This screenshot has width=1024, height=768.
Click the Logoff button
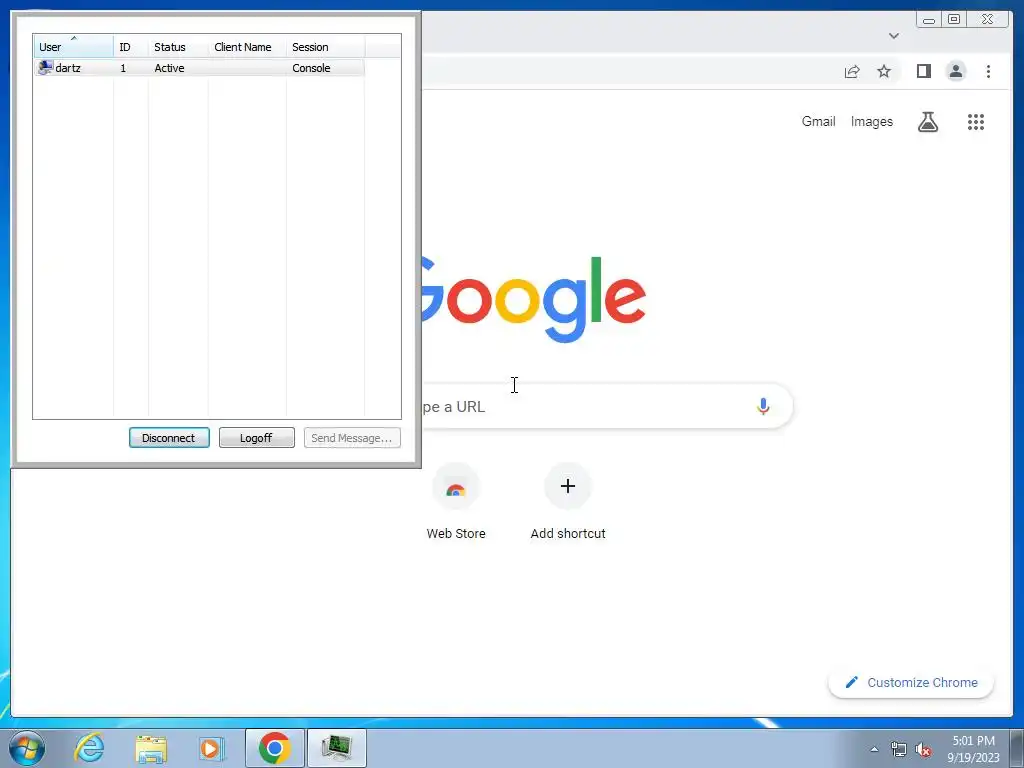coord(257,438)
